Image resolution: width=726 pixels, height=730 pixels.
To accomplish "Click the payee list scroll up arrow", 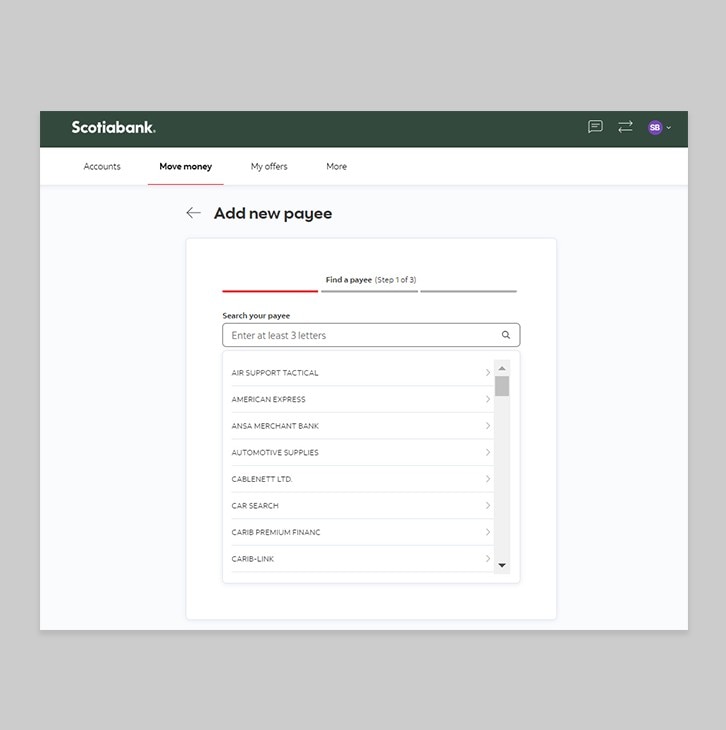I will click(502, 368).
